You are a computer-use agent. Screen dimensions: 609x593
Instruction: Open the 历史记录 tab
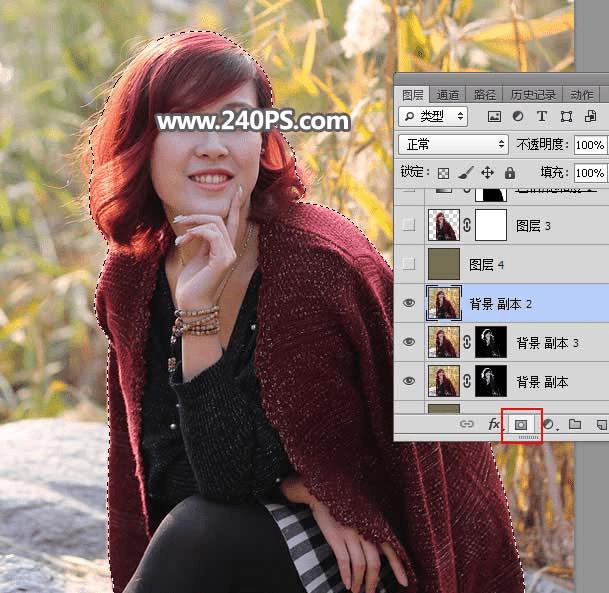pos(532,95)
